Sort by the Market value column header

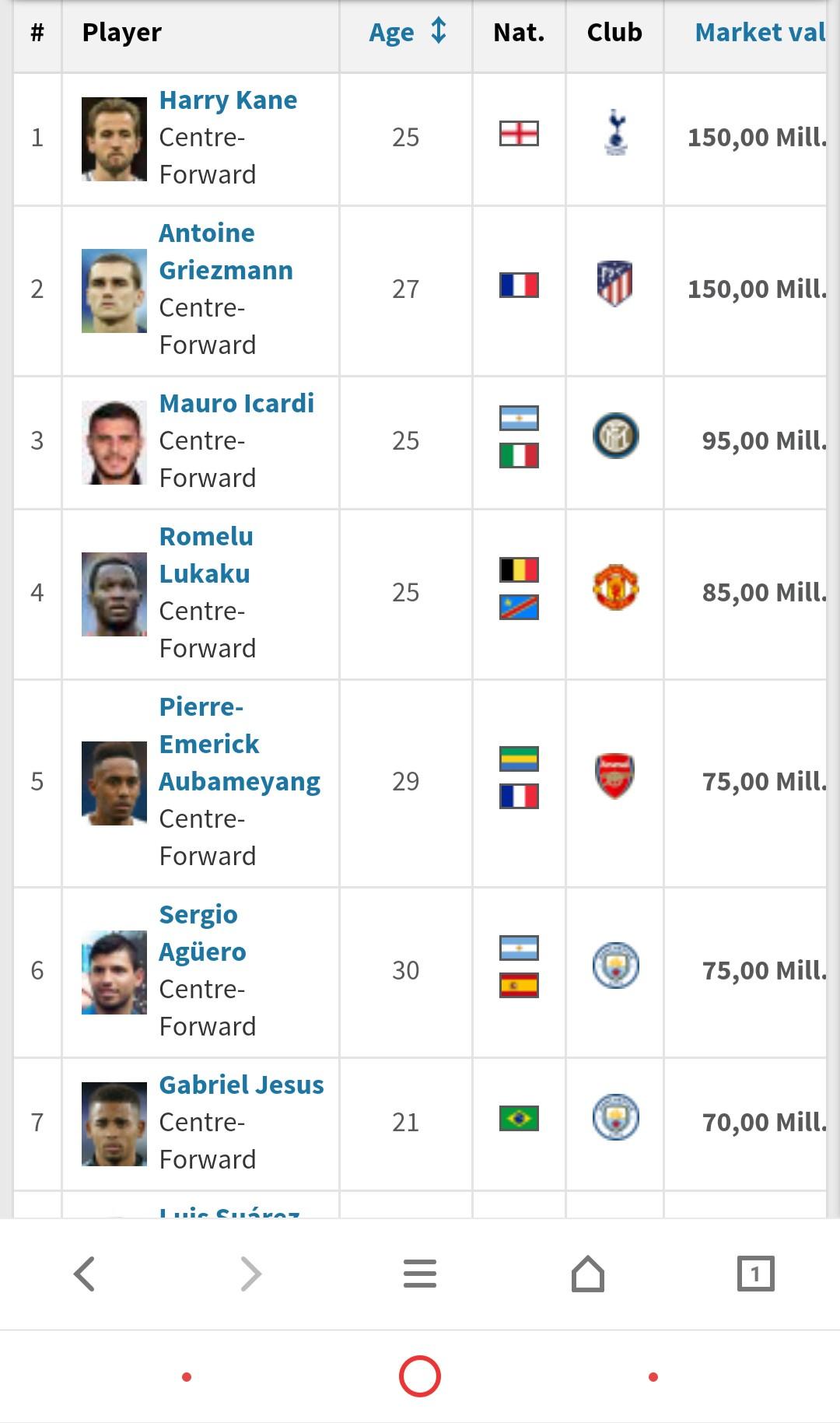pyautogui.click(x=759, y=32)
